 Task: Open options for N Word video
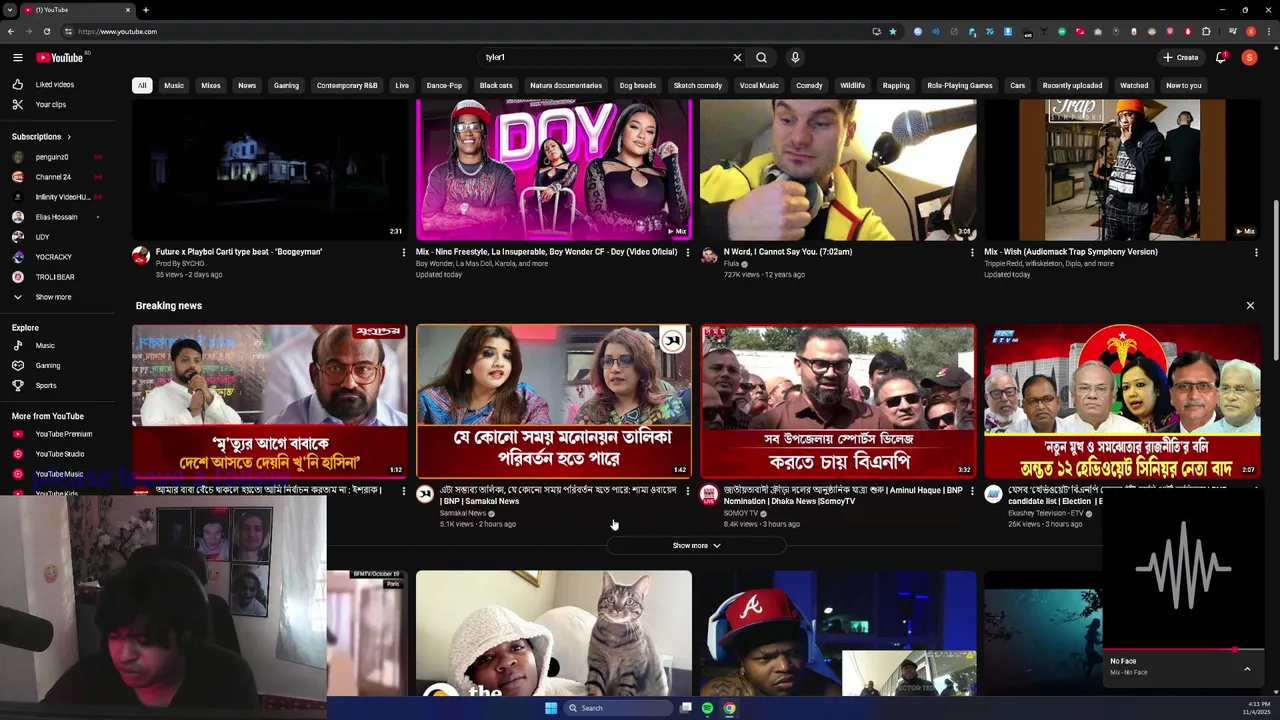pos(971,253)
